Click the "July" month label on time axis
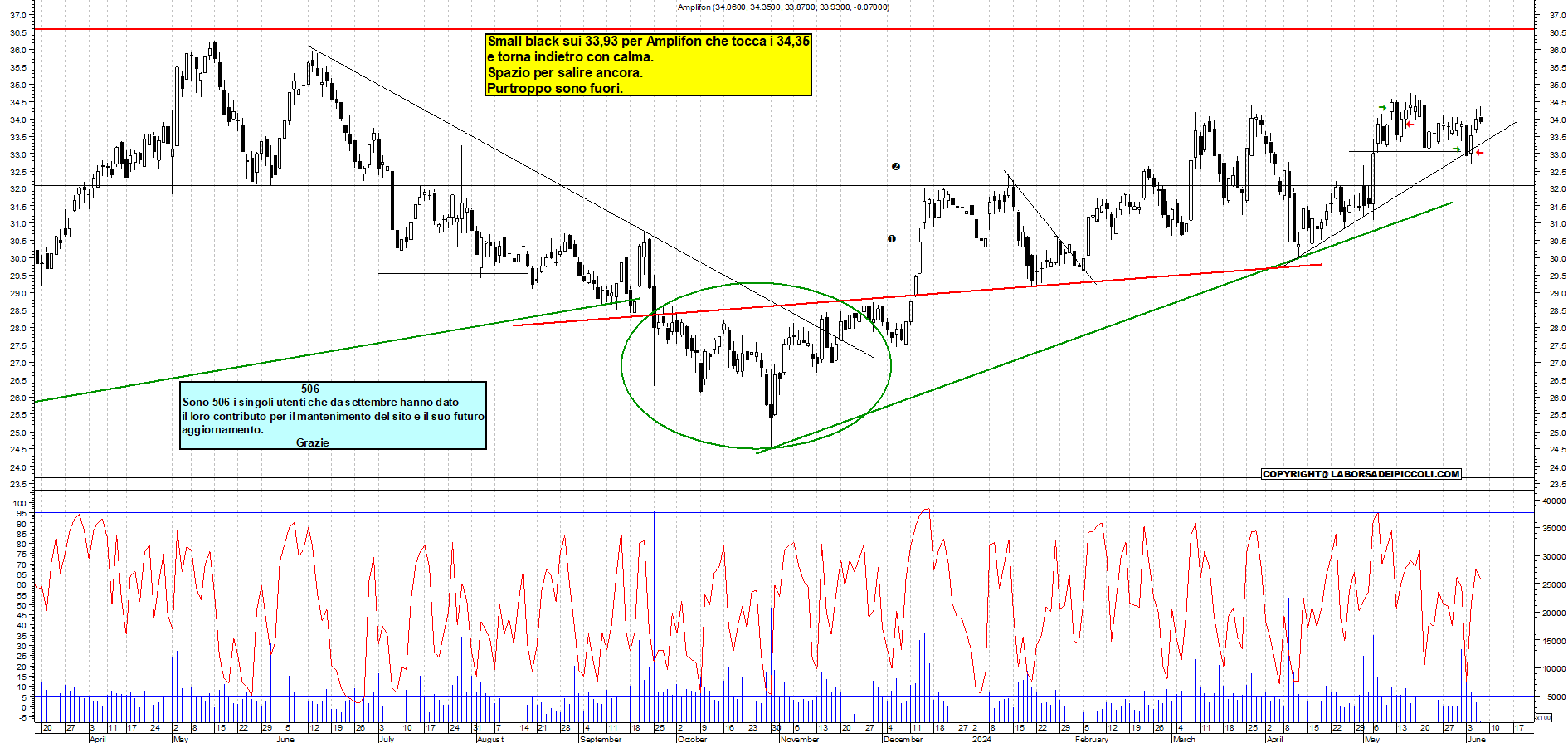Viewport: 1568px width, 743px height. tap(387, 739)
